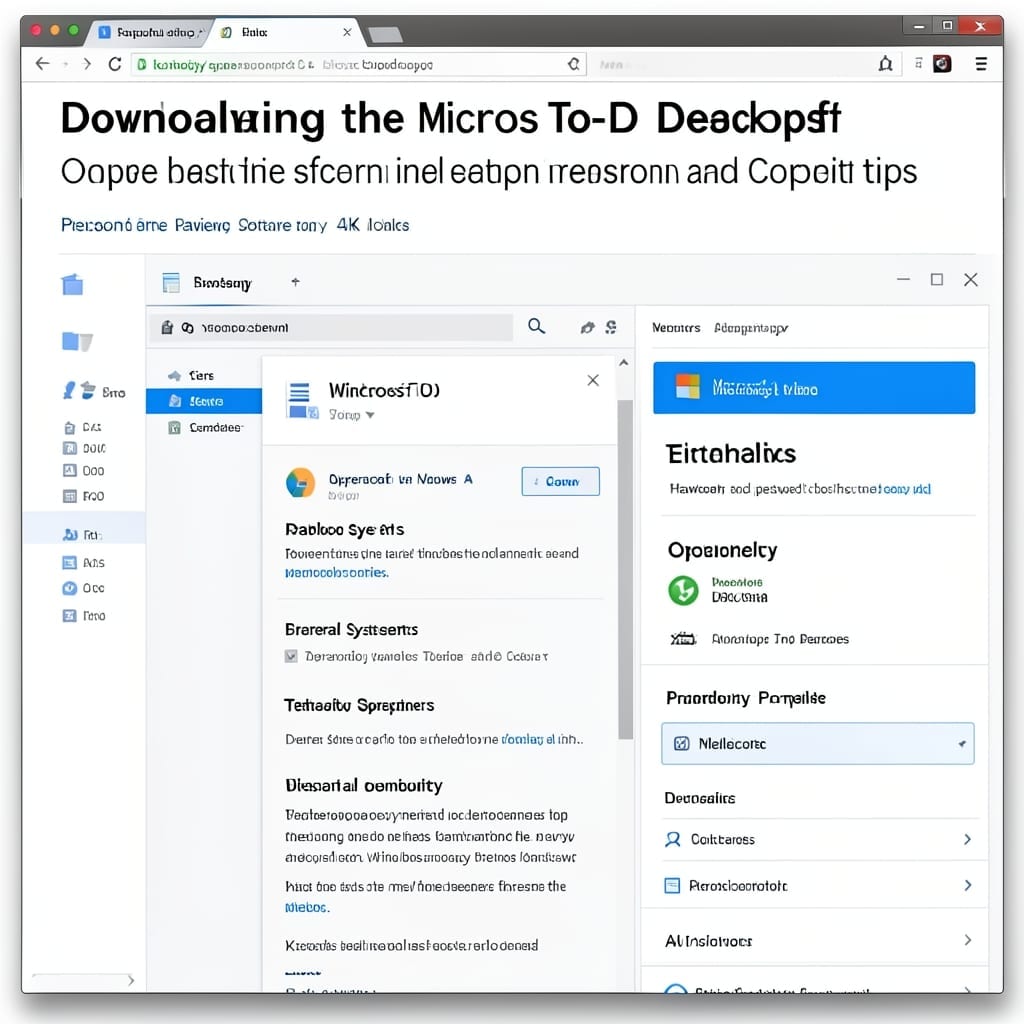
Task: Switch to the first browser tab
Action: [151, 32]
